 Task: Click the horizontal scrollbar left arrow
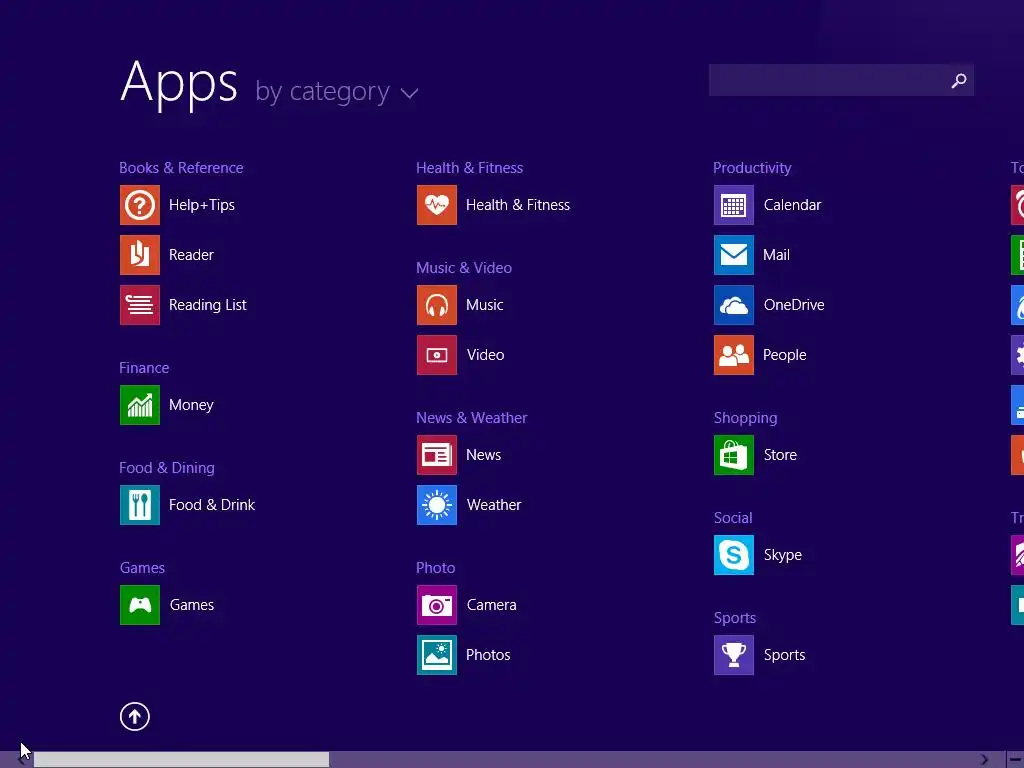(22, 760)
